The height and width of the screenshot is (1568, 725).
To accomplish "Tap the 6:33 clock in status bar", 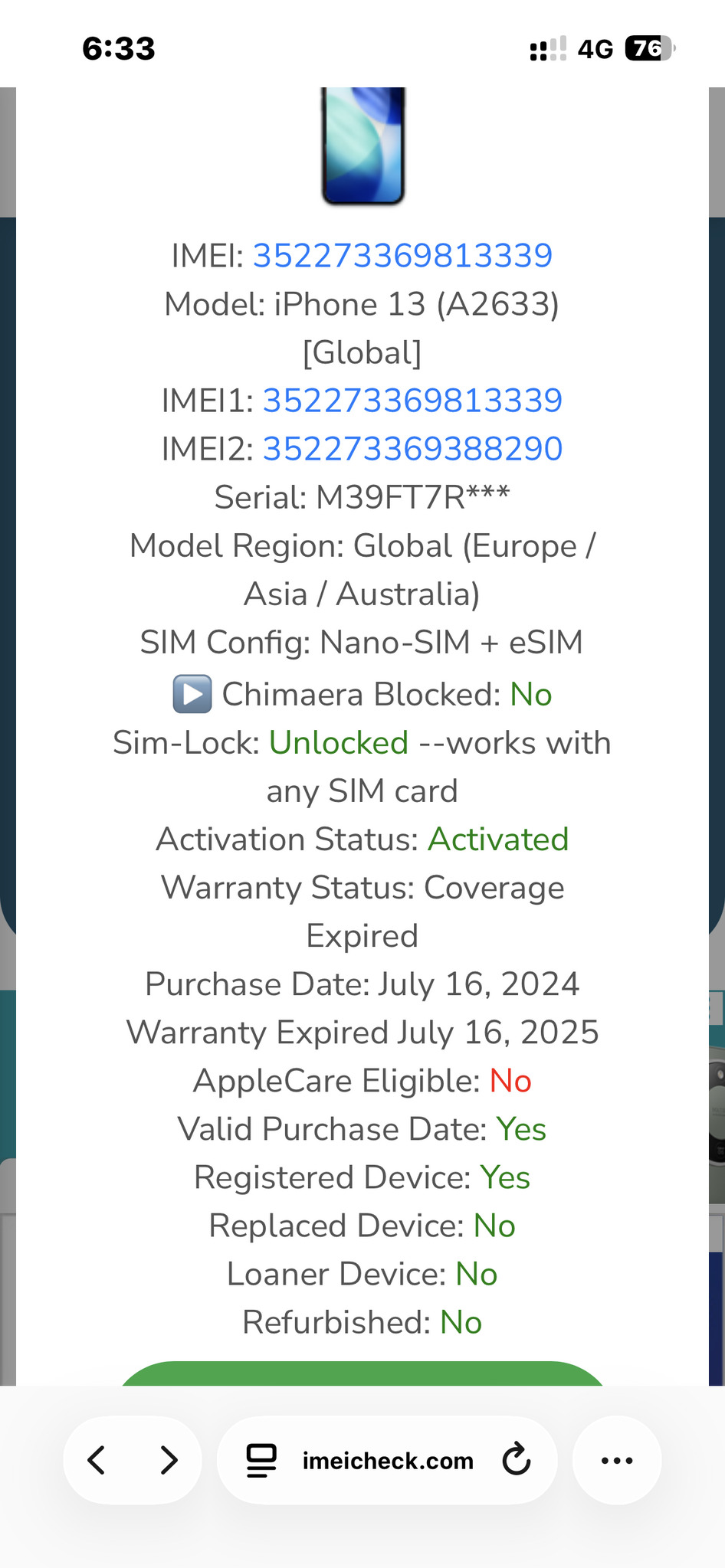I will tap(119, 49).
